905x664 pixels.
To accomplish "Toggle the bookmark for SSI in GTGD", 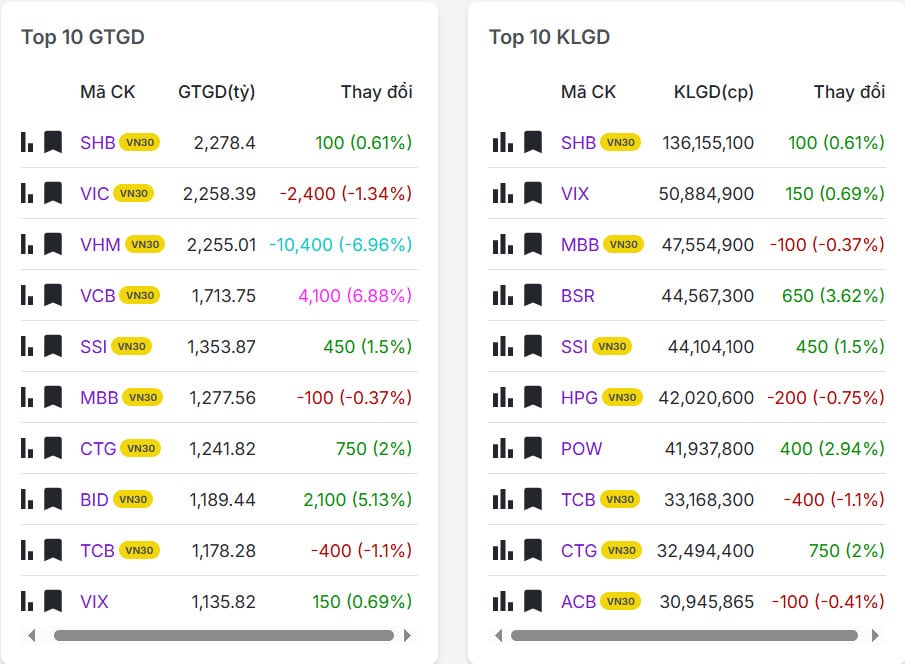I will (x=53, y=347).
